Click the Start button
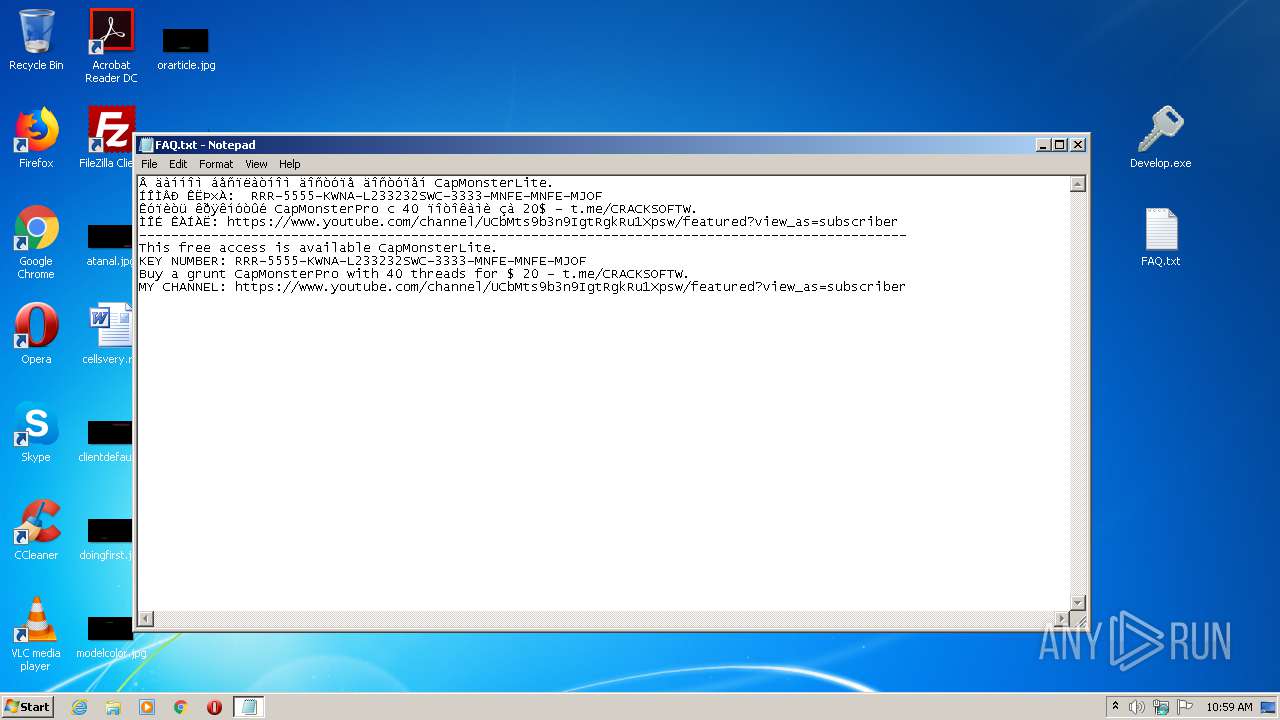Image resolution: width=1280 pixels, height=720 pixels. coord(28,707)
